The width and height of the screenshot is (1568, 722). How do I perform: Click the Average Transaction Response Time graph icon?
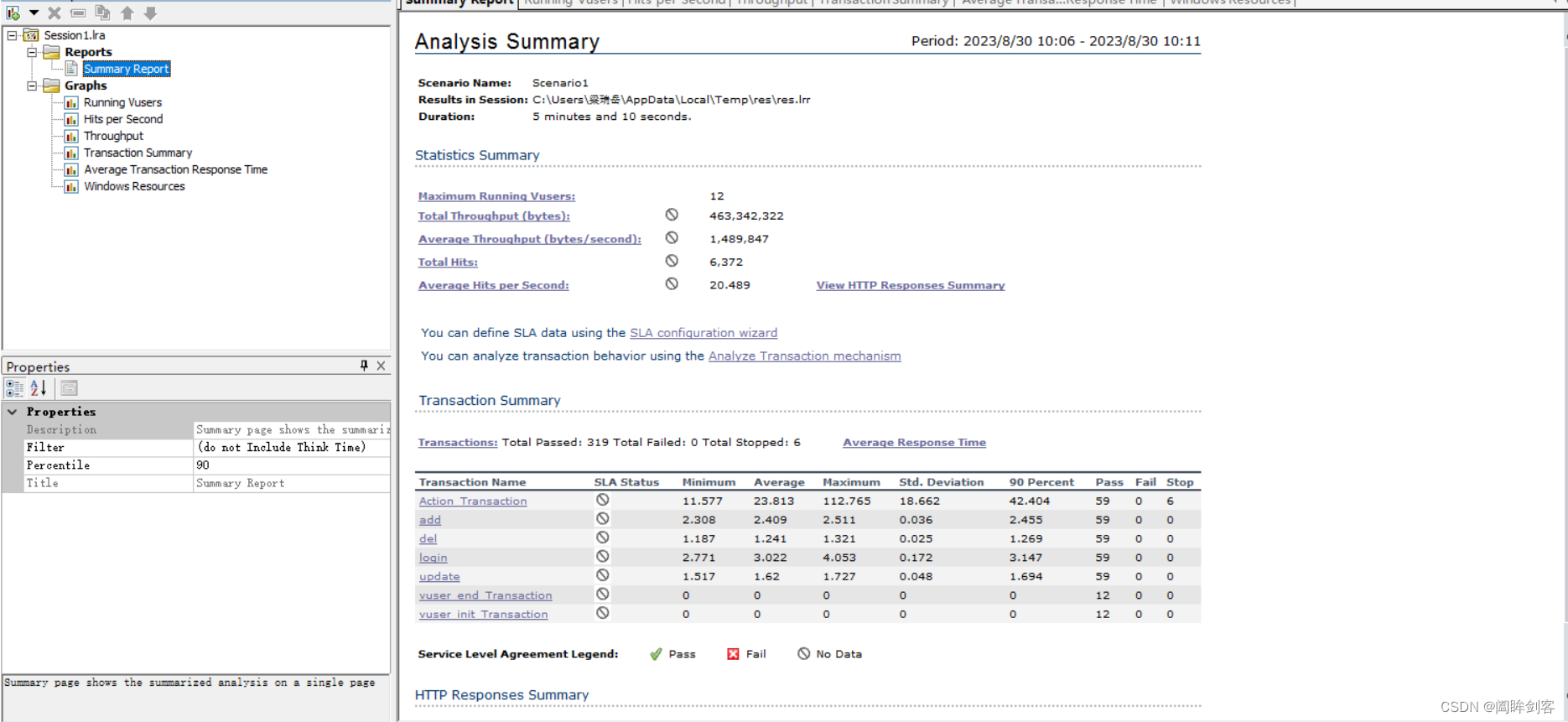pos(71,169)
